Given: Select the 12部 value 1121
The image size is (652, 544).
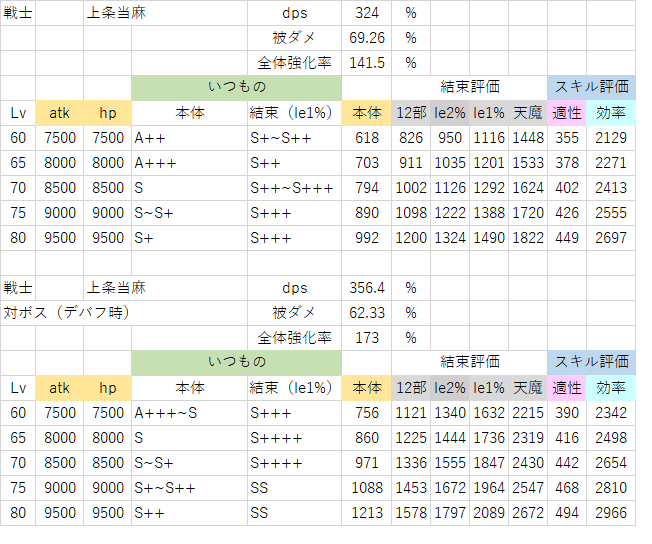Looking at the screenshot, I should coord(411,413).
